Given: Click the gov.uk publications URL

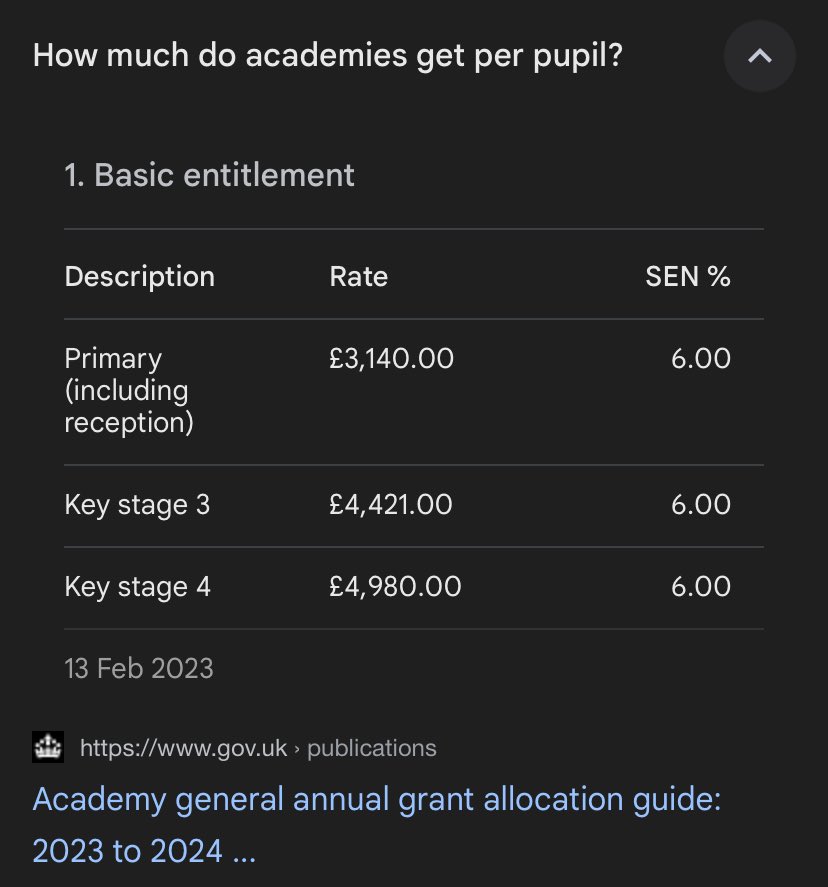Looking at the screenshot, I should pyautogui.click(x=258, y=748).
